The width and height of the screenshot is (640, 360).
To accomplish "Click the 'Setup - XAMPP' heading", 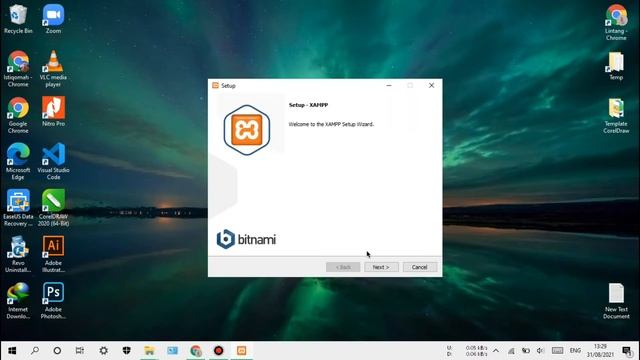I will pos(309,105).
